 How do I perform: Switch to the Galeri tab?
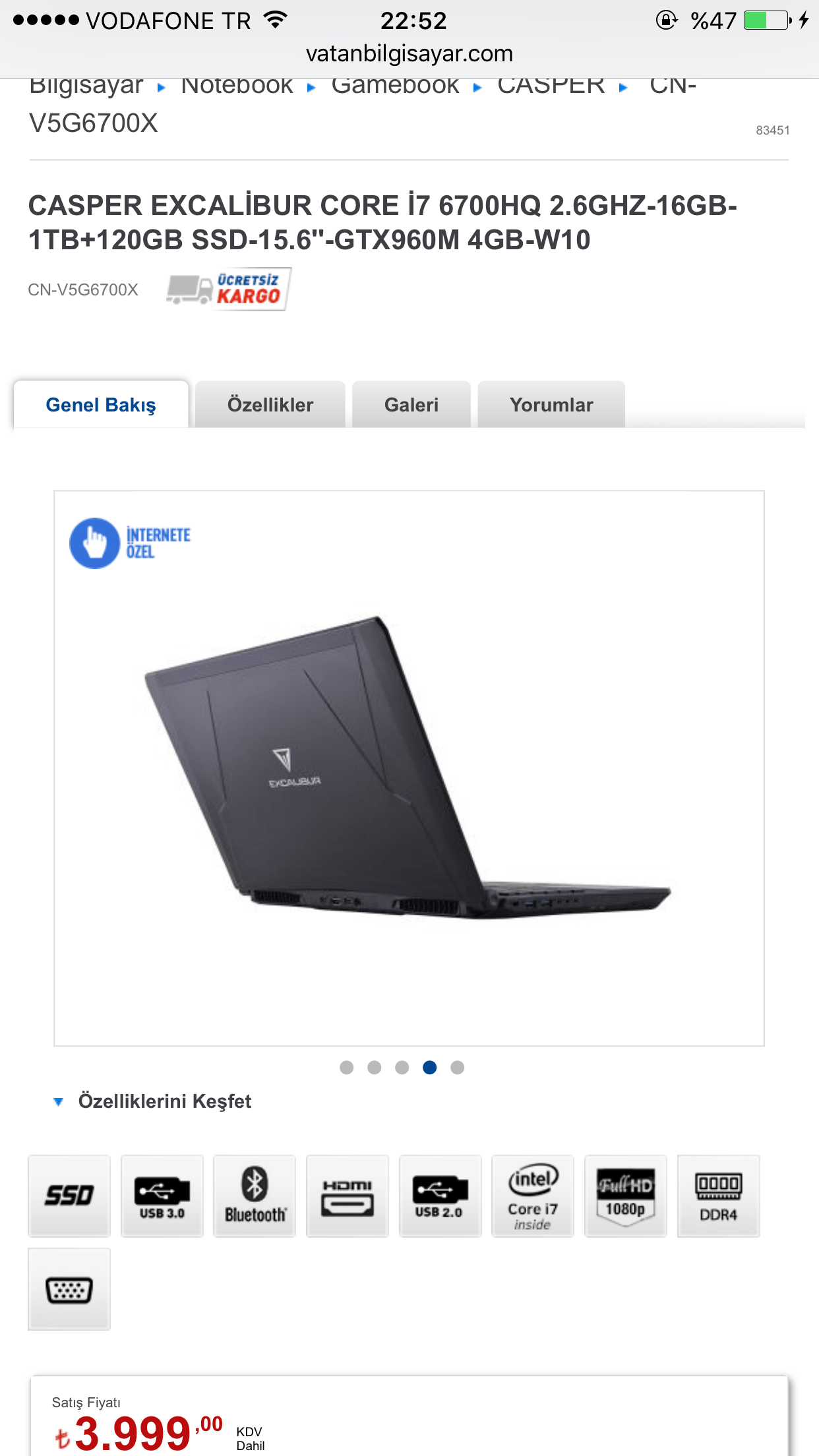click(x=411, y=404)
